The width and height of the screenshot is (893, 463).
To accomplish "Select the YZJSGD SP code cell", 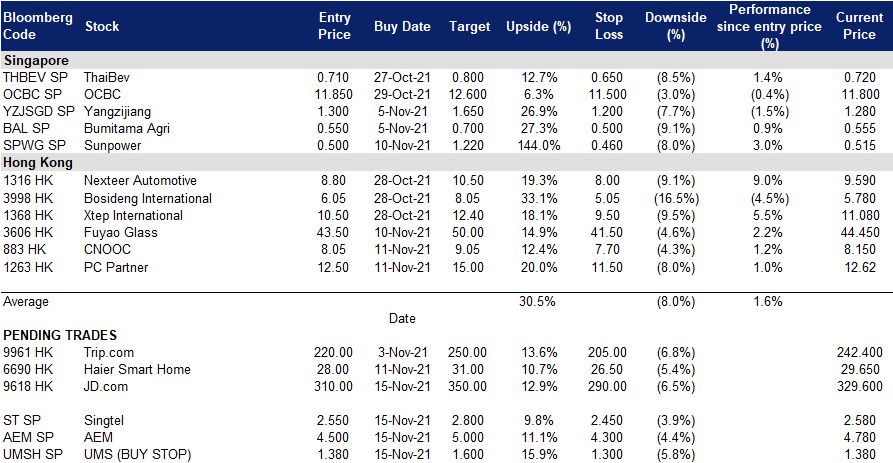I will [x=39, y=112].
